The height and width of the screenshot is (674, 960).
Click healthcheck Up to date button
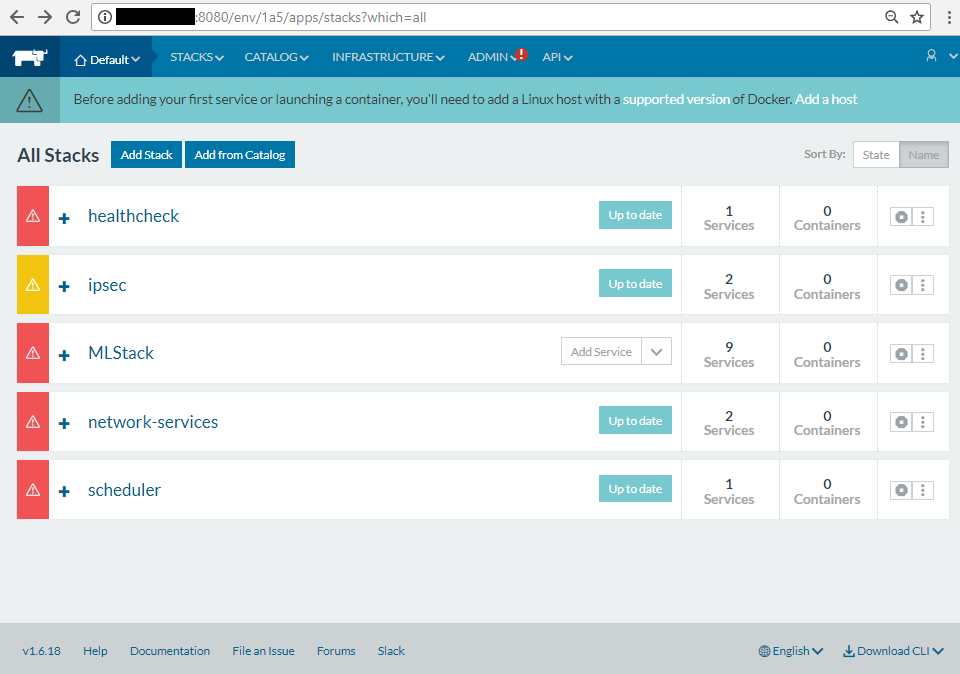[x=635, y=215]
